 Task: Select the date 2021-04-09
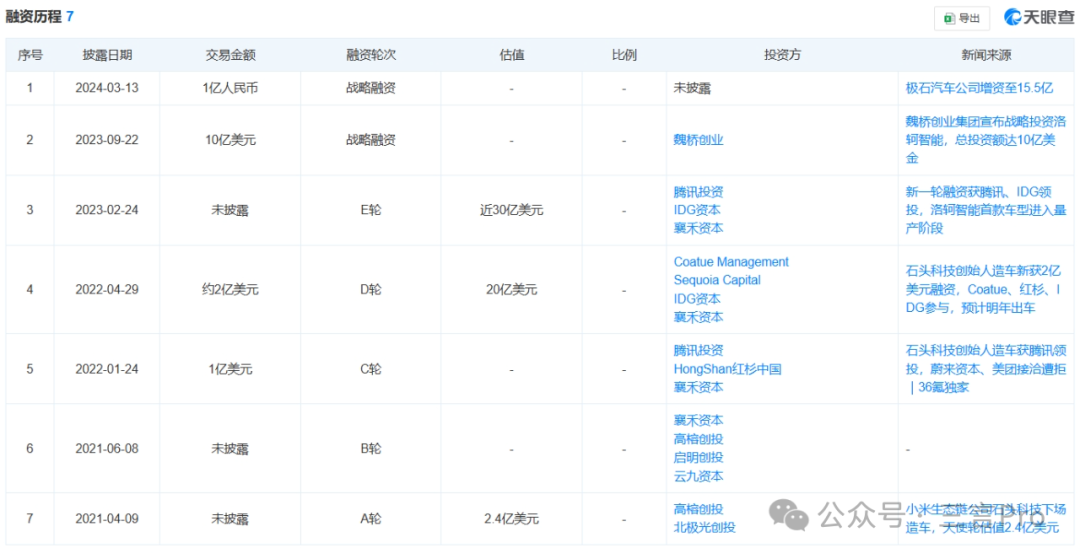107,518
